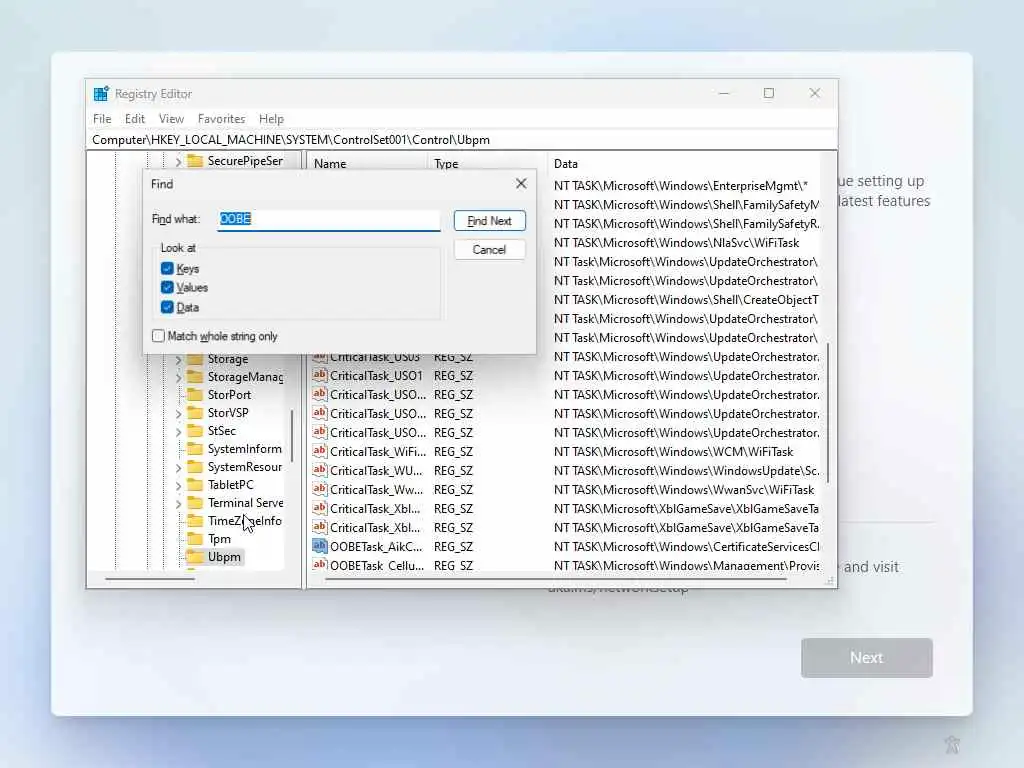This screenshot has width=1024, height=768.
Task: Click the OOBETask_Cellu value icon
Action: 319,564
